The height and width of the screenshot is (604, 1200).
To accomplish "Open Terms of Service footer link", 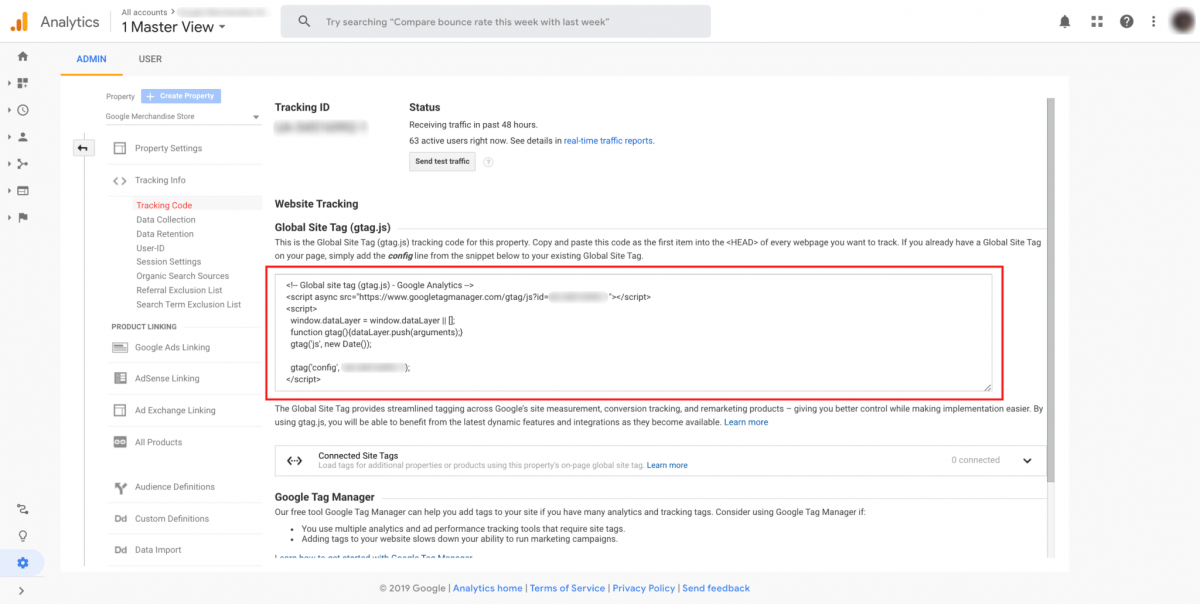I will 567,588.
